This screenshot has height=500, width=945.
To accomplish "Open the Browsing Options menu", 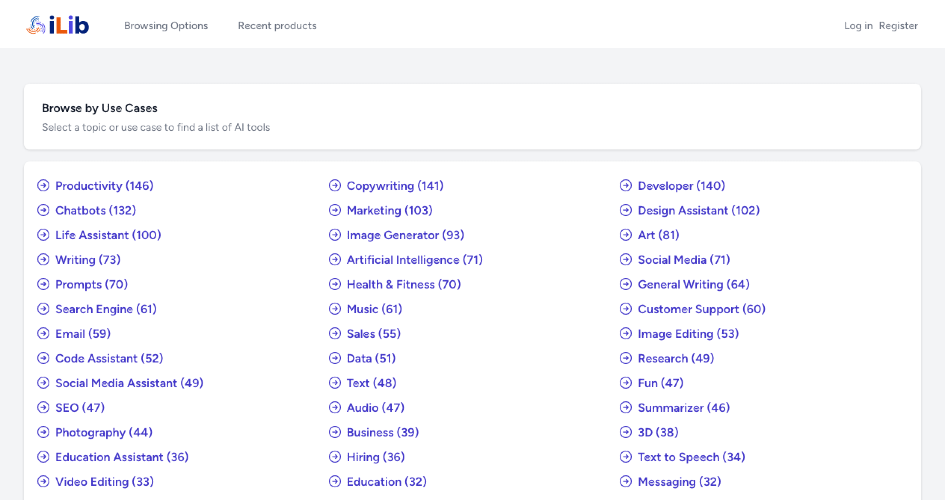I will (x=166, y=26).
